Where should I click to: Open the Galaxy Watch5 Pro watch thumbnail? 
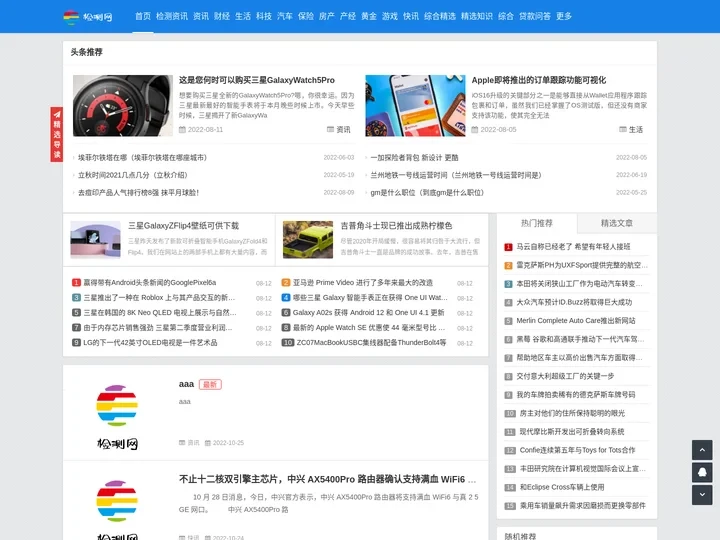(123, 106)
